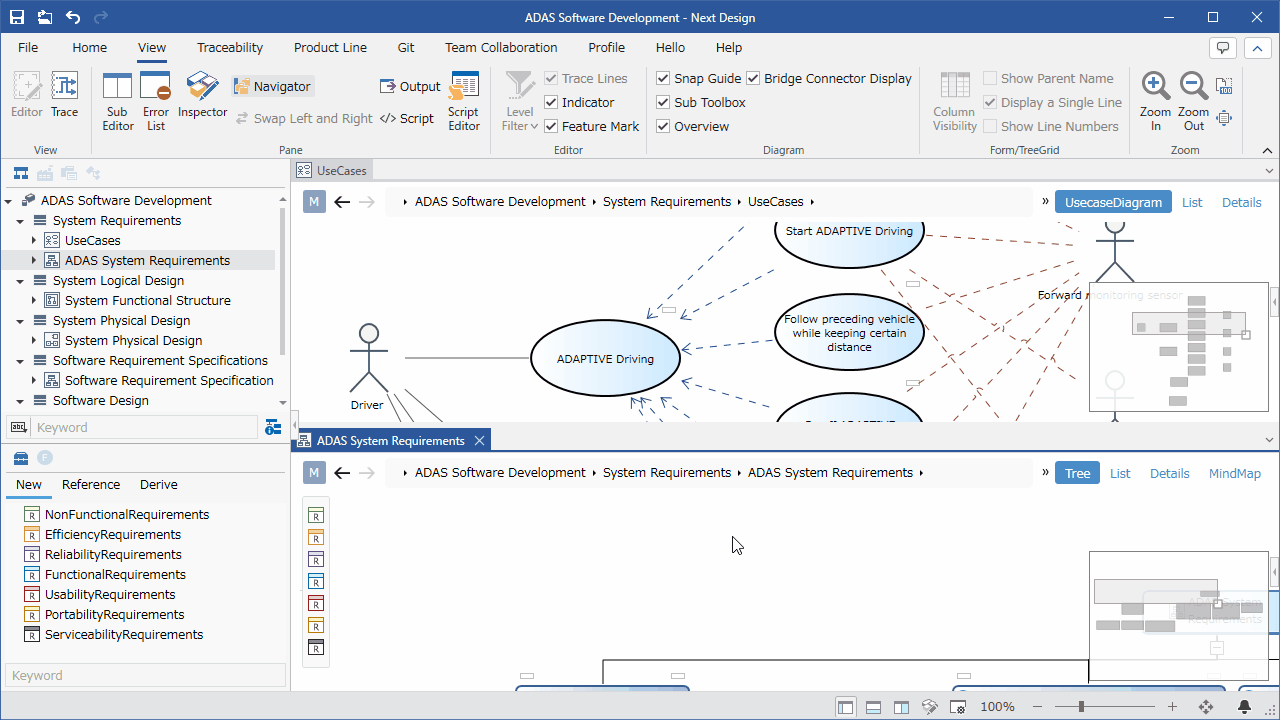1280x720 pixels.
Task: Toggle Show Parent Name checkbox
Action: tap(990, 78)
